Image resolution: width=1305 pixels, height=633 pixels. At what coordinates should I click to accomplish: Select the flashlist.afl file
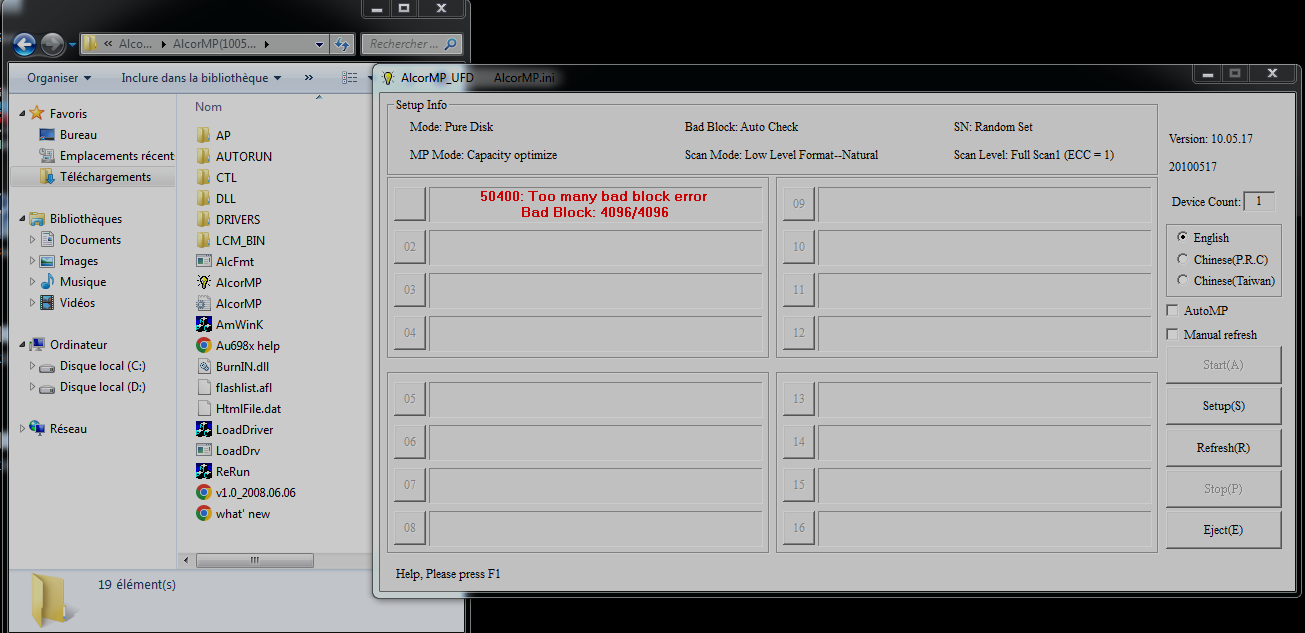coord(234,387)
